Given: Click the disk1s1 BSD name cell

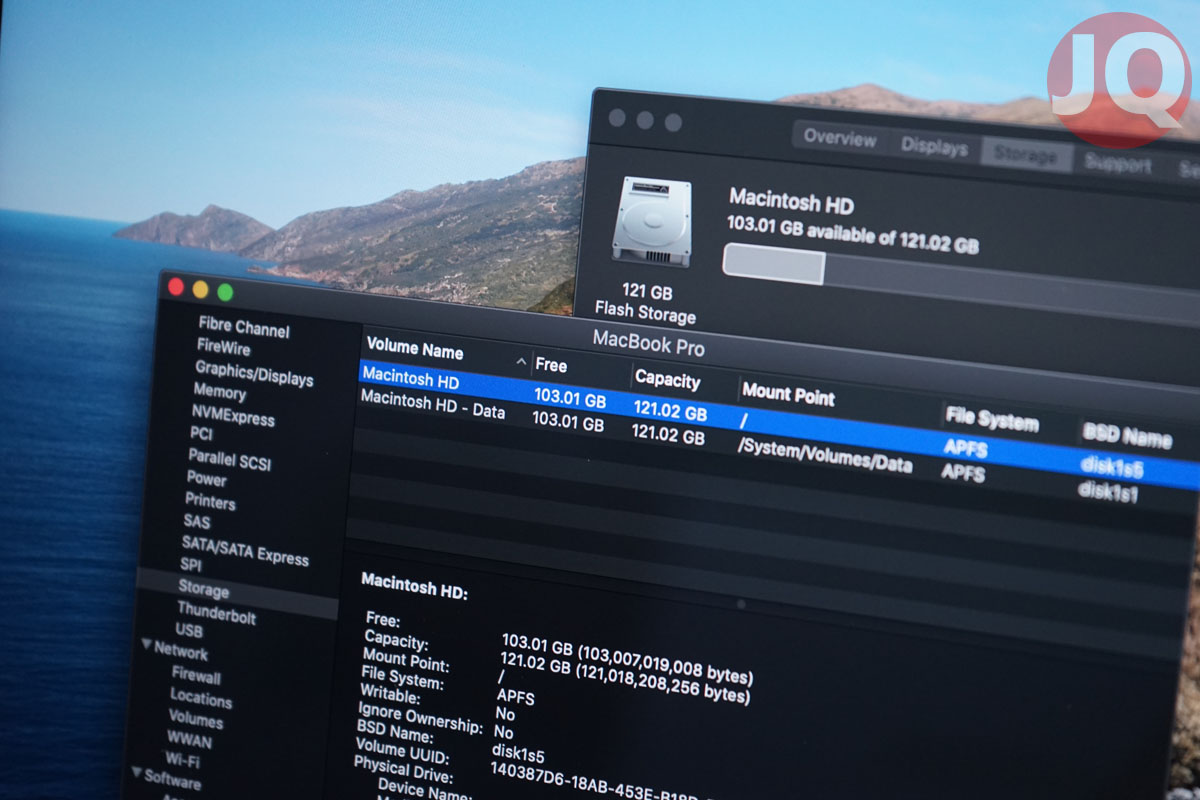Looking at the screenshot, I should click(x=1108, y=492).
